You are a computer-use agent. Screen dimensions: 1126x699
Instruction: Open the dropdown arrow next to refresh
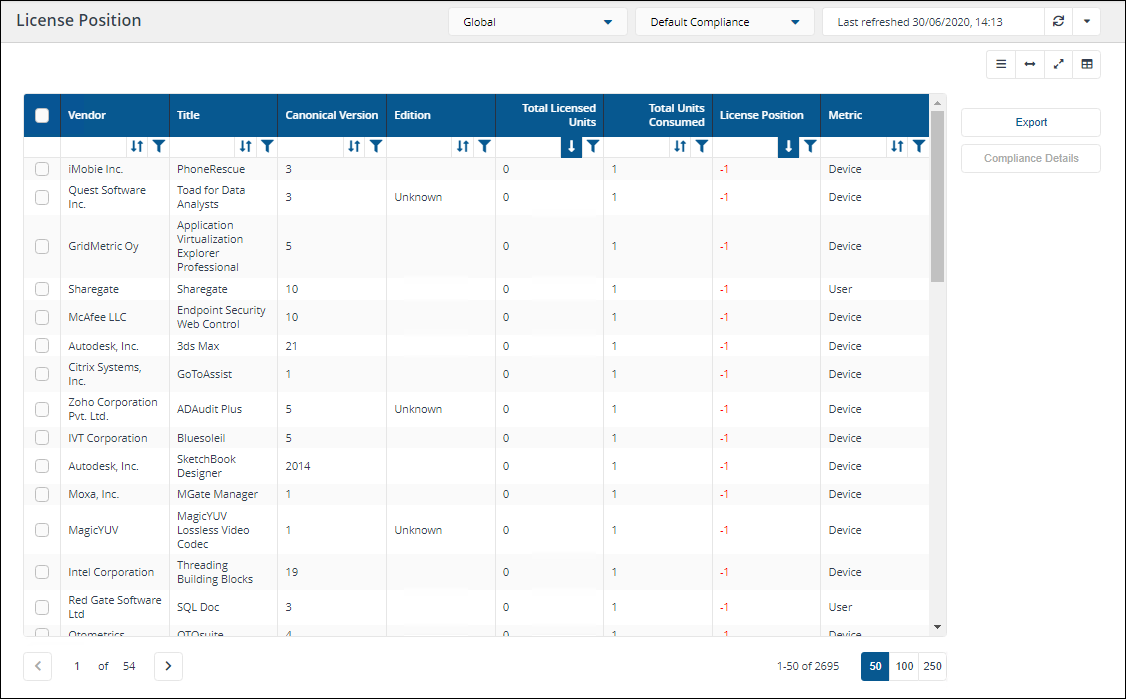pos(1086,22)
